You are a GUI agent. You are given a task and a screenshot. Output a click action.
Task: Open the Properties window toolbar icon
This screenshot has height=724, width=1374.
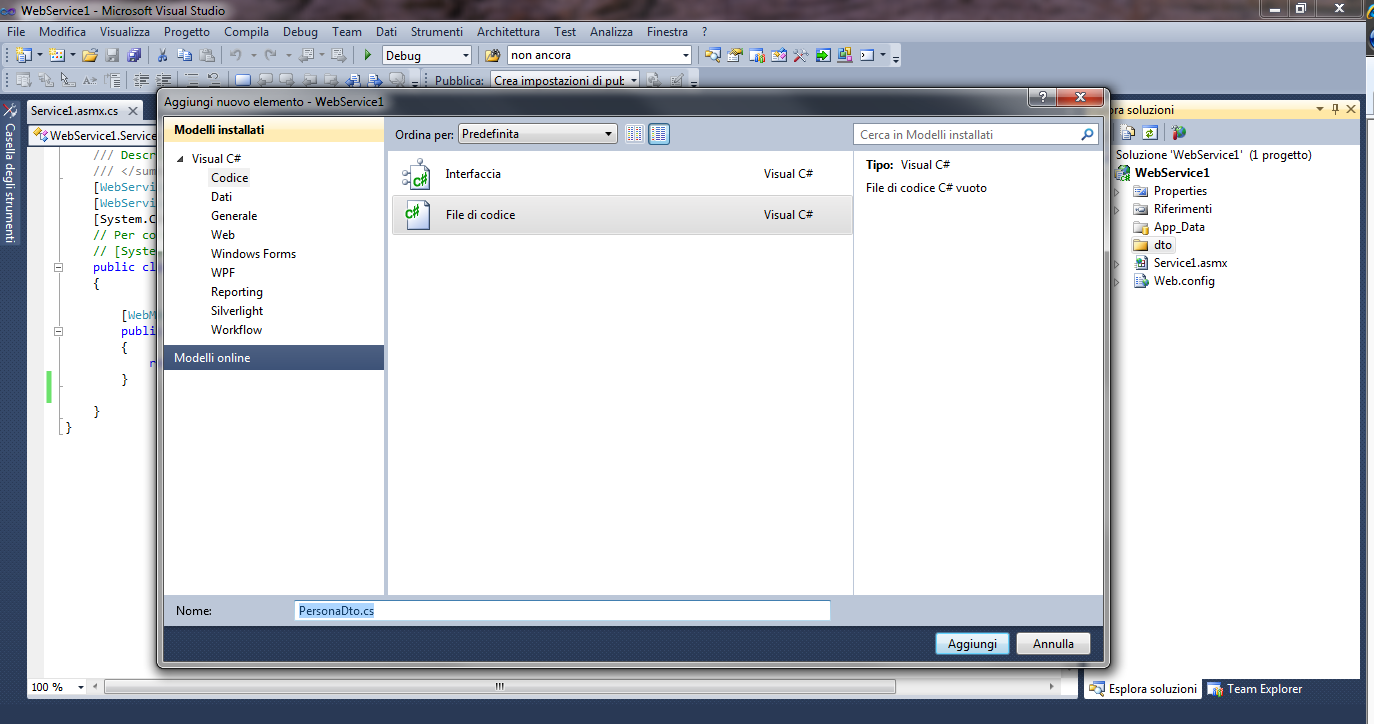click(x=735, y=55)
